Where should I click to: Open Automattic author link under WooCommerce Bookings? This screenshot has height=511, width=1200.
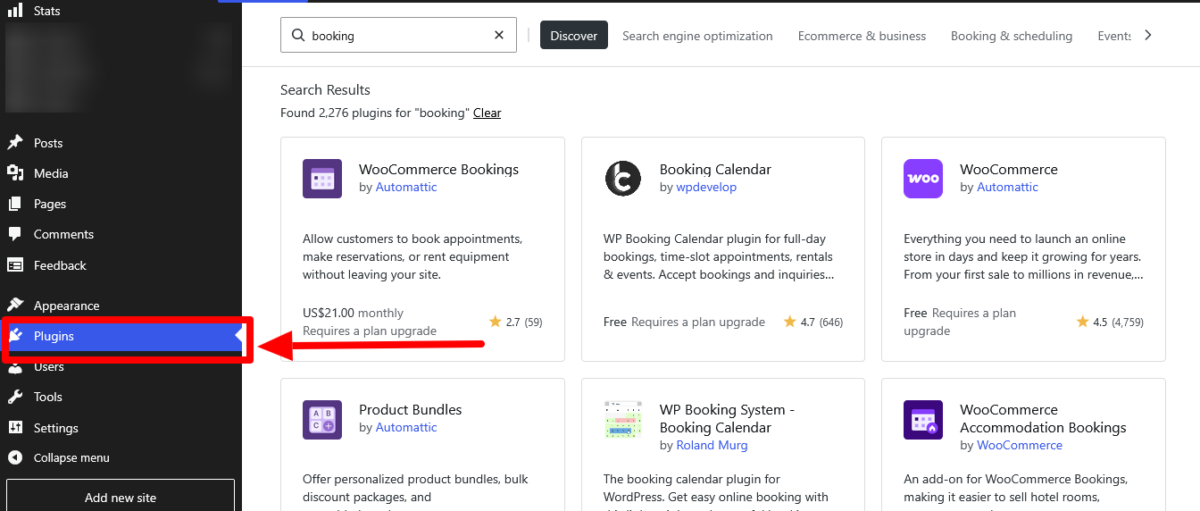point(406,187)
